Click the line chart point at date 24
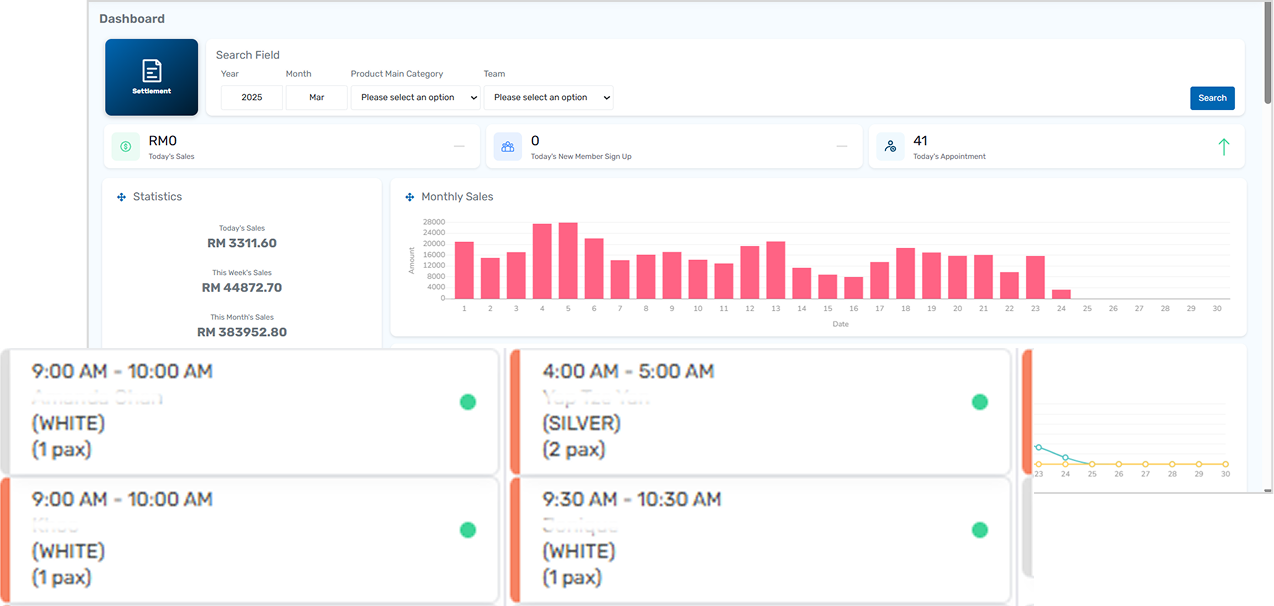Viewport: 1274px width, 606px height. pyautogui.click(x=1065, y=458)
